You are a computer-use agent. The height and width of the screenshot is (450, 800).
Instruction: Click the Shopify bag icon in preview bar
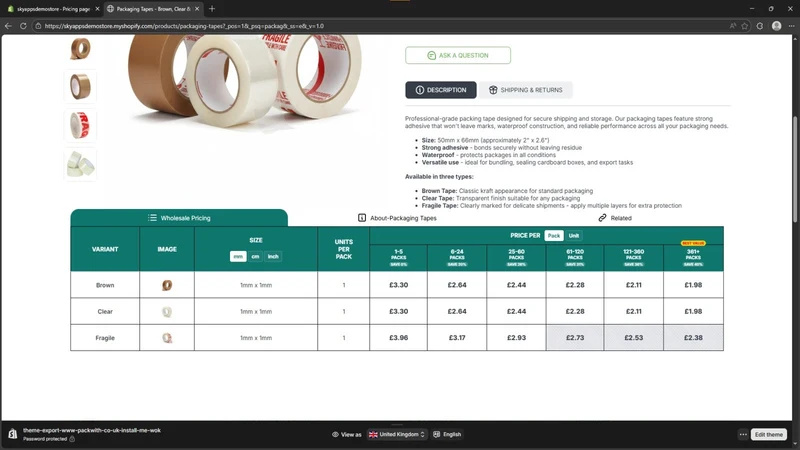tap(13, 434)
